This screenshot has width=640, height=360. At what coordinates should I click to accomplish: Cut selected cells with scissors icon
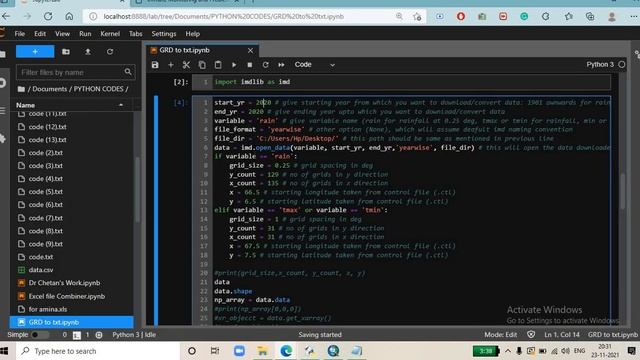coord(186,65)
